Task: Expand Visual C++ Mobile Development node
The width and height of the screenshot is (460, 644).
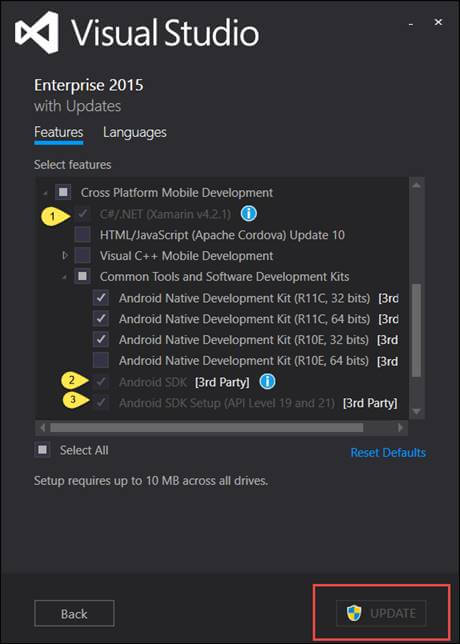Action: [65, 255]
